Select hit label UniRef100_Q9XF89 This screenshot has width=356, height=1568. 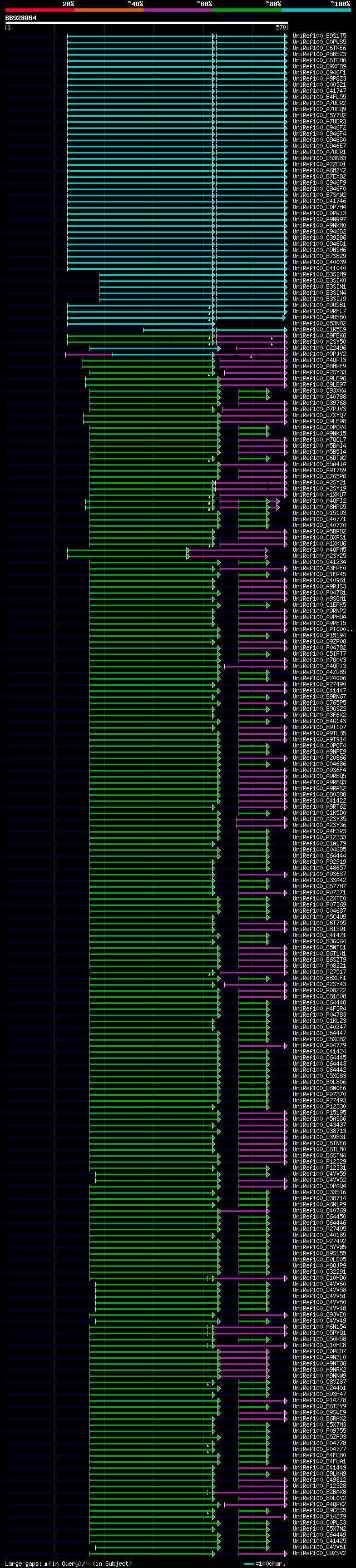coord(319,66)
